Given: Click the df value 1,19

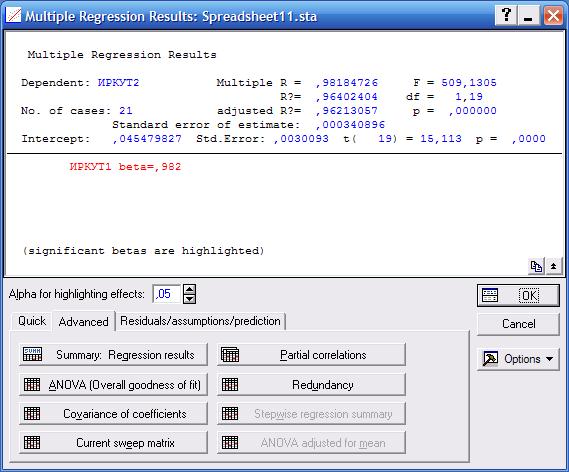Looking at the screenshot, I should pyautogui.click(x=469, y=97).
